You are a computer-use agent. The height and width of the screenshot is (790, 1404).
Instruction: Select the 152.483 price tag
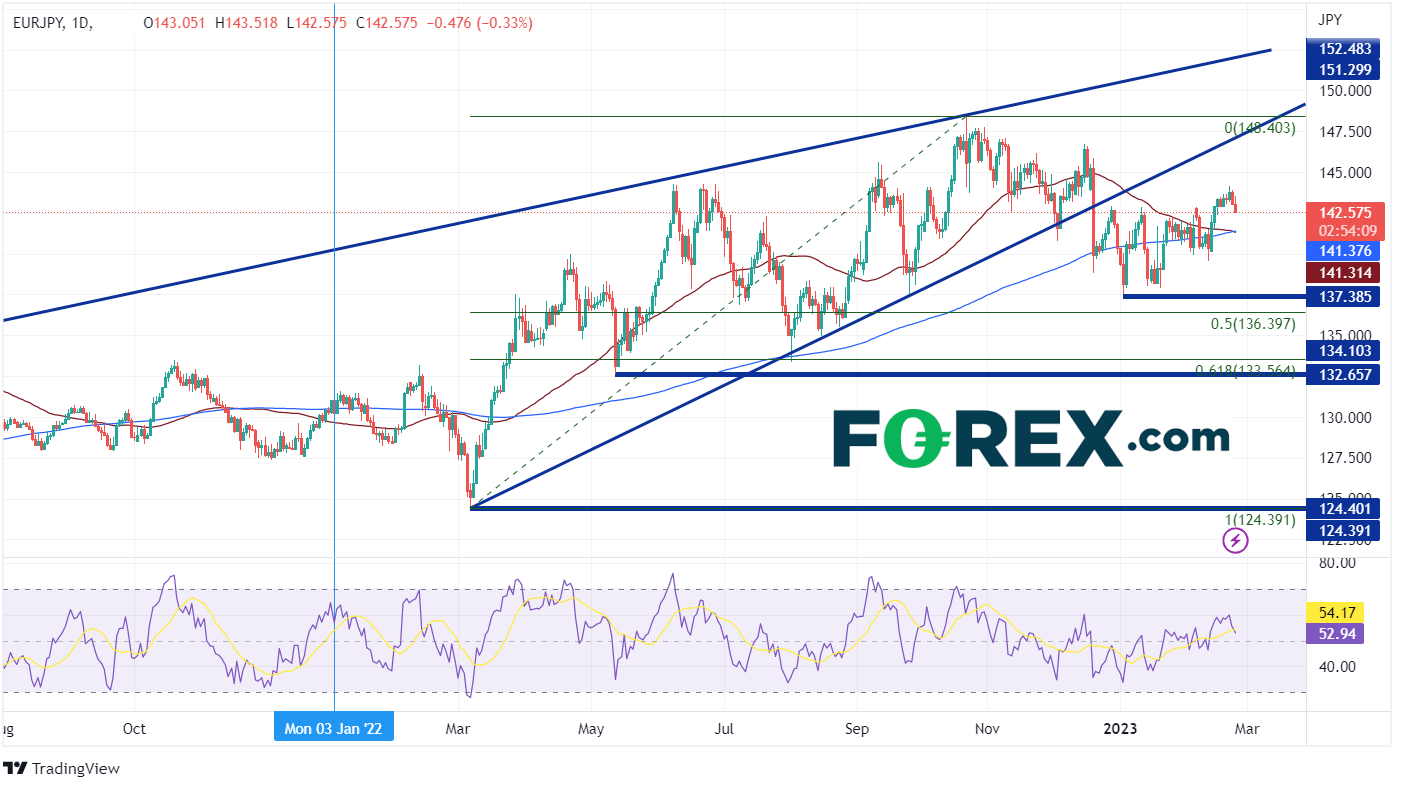pos(1344,49)
